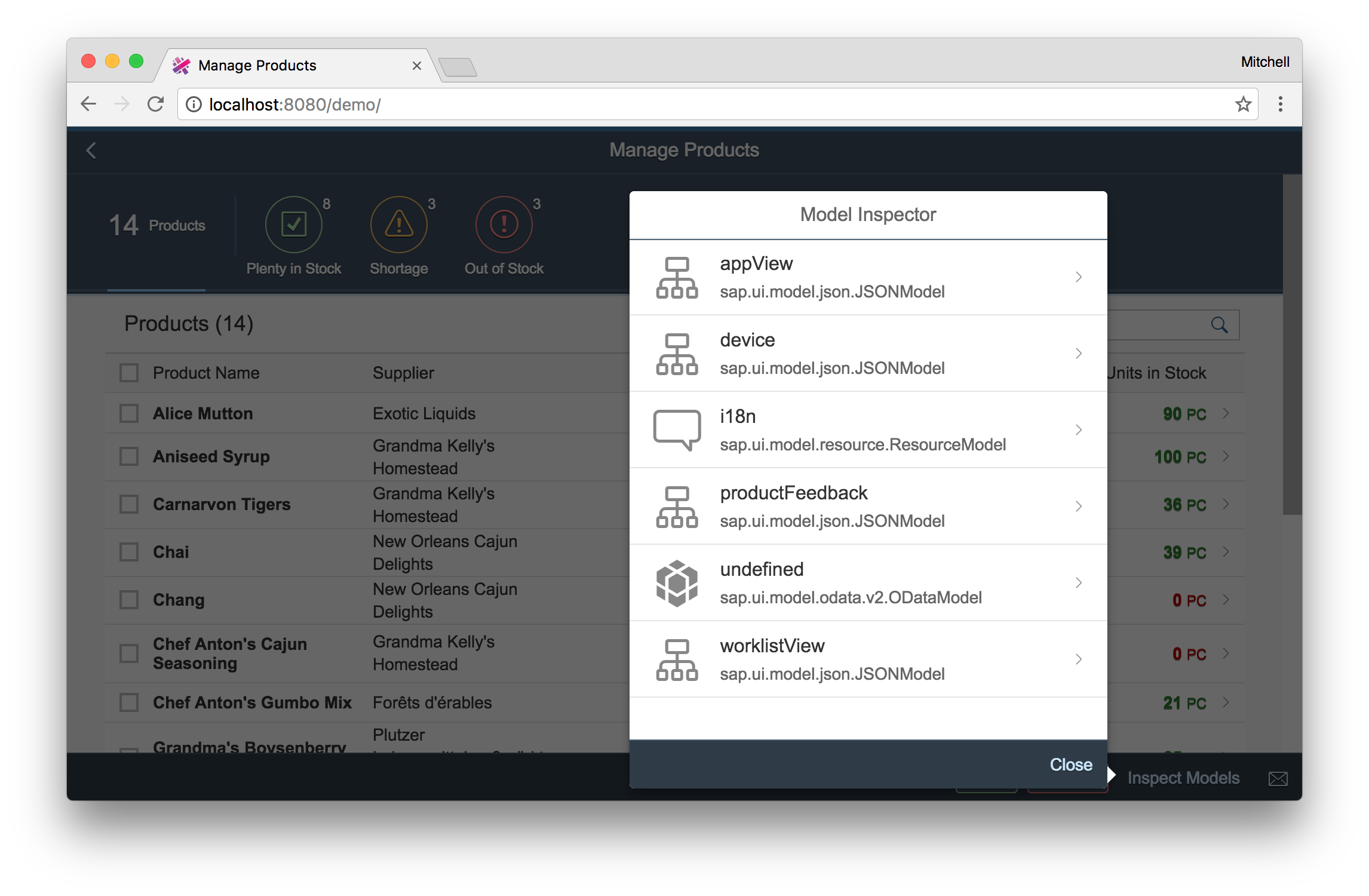Close the Model Inspector dialog
This screenshot has width=1369, height=896.
1070,765
